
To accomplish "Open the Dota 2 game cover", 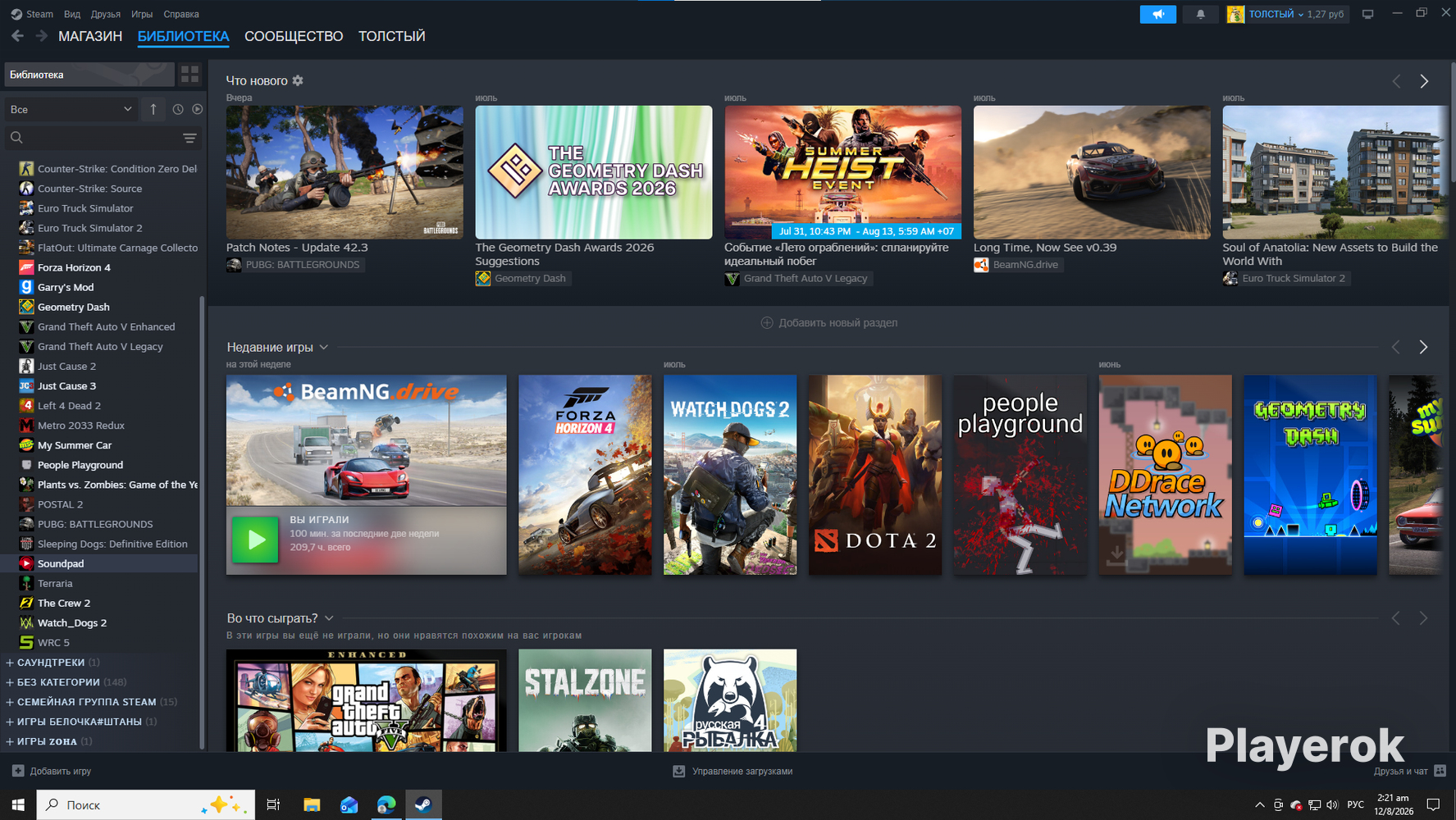I will tap(875, 475).
